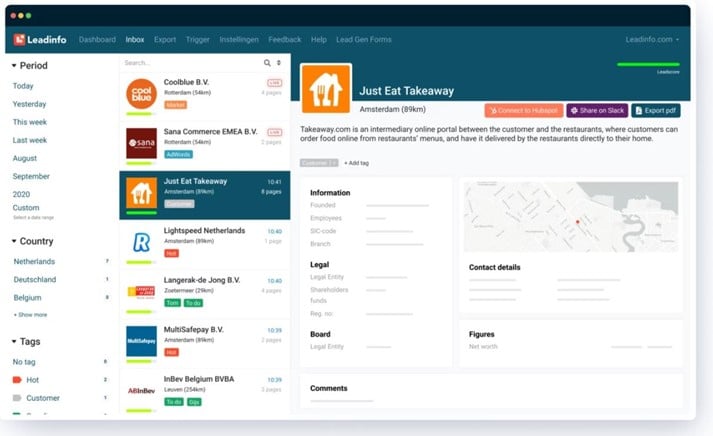
Task: Click the location map thumbnail
Action: click(571, 217)
